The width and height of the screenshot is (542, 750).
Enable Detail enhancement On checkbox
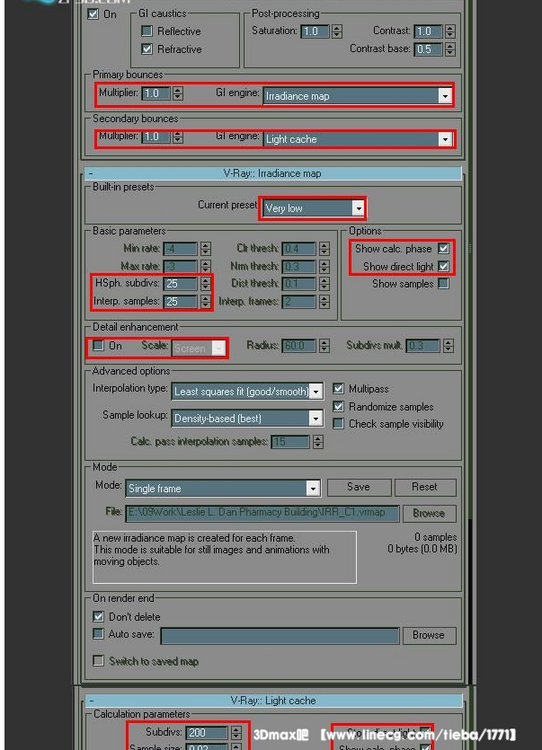coord(98,345)
